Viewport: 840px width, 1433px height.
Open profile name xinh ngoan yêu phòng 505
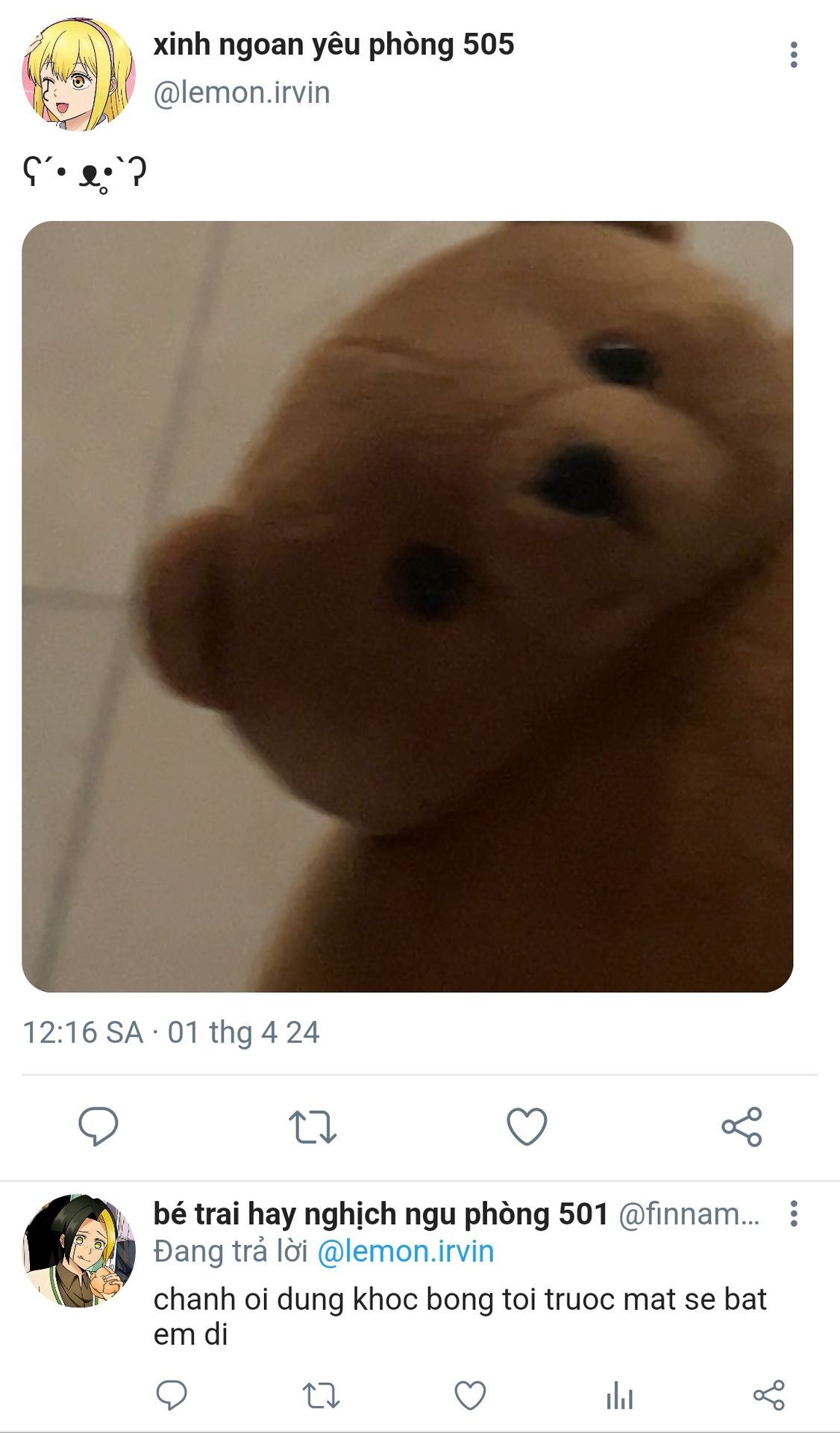[333, 45]
